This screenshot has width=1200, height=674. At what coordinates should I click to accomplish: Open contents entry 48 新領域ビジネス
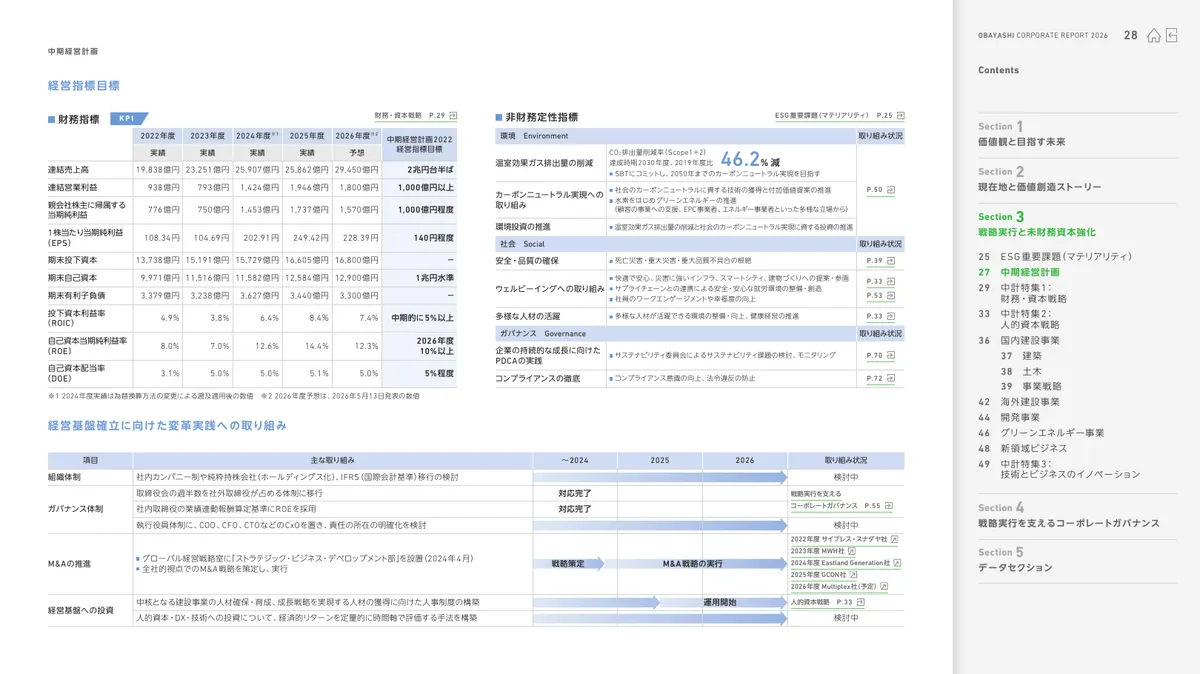coord(1023,449)
